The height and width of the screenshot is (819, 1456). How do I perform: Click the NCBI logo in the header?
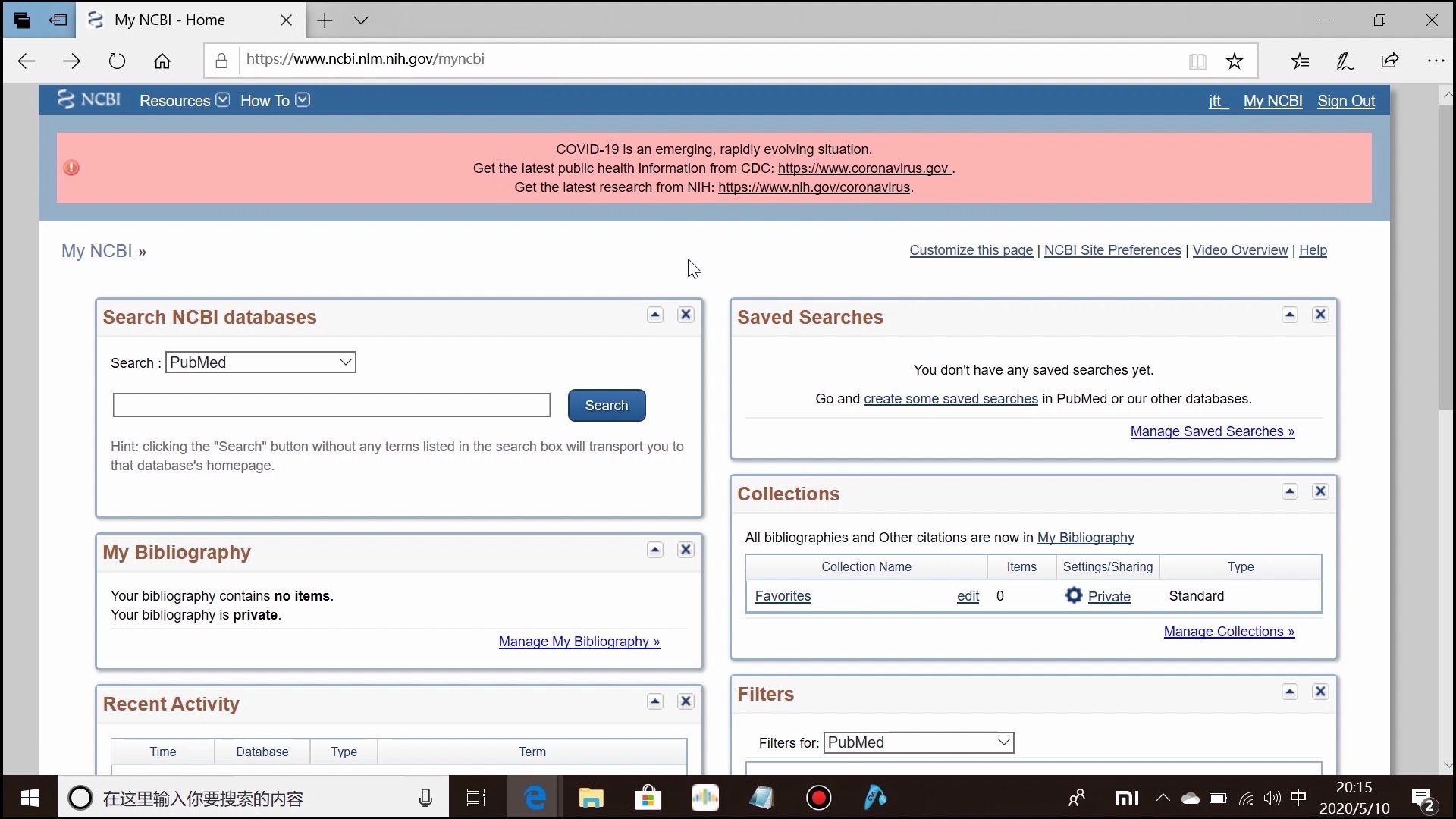coord(89,100)
